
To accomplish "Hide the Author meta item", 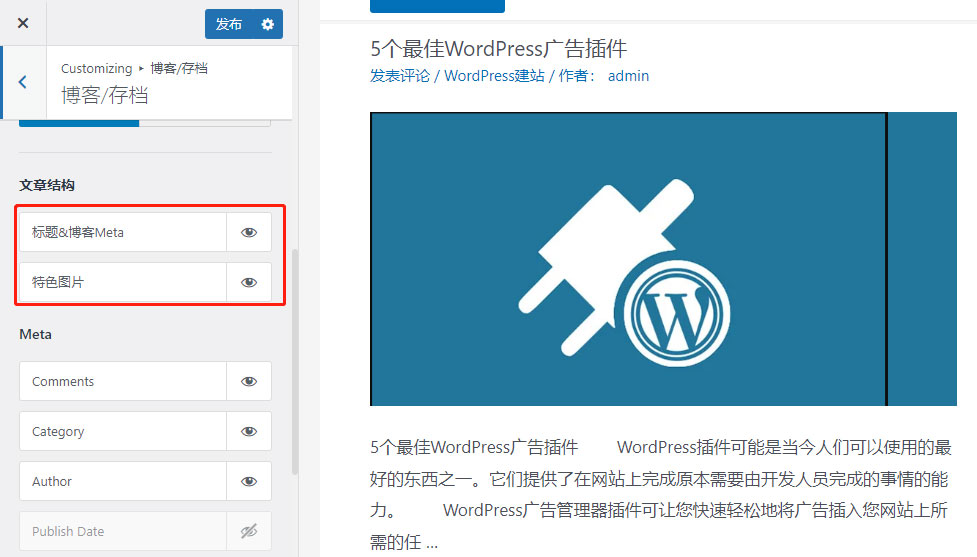I will click(x=249, y=481).
